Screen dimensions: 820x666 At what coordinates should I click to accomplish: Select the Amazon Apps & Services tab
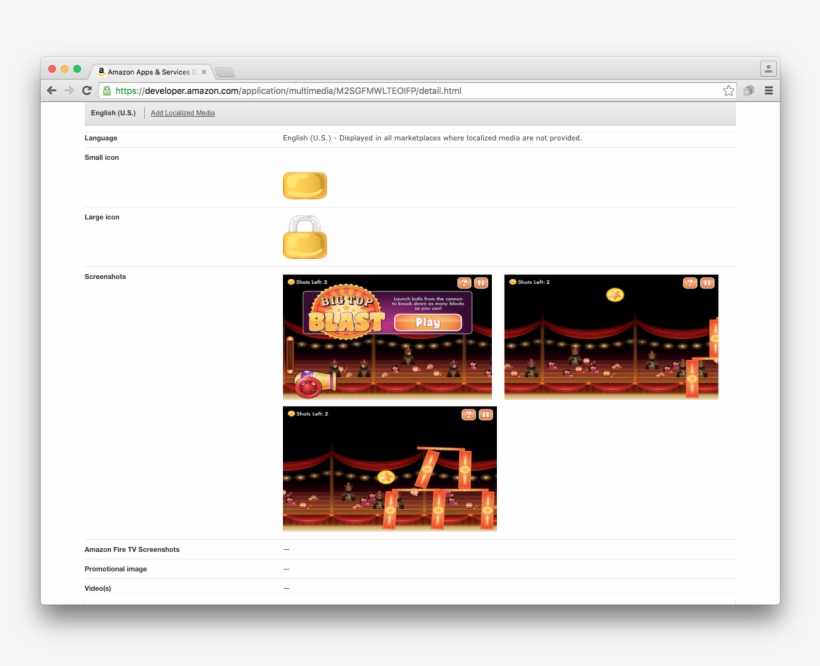coord(150,72)
